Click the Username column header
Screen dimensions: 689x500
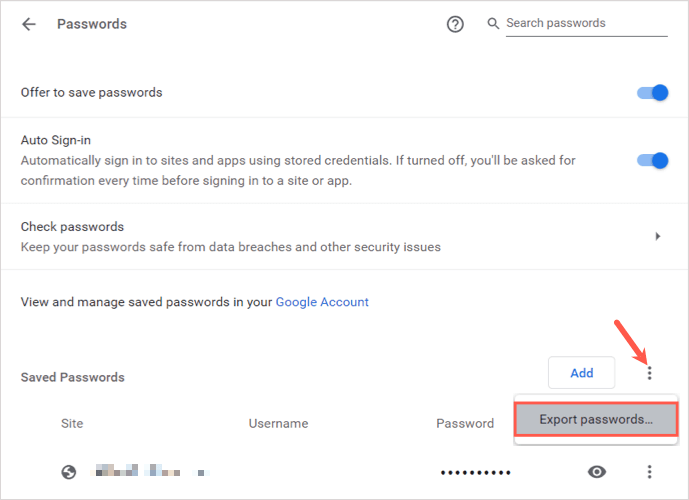click(x=278, y=424)
